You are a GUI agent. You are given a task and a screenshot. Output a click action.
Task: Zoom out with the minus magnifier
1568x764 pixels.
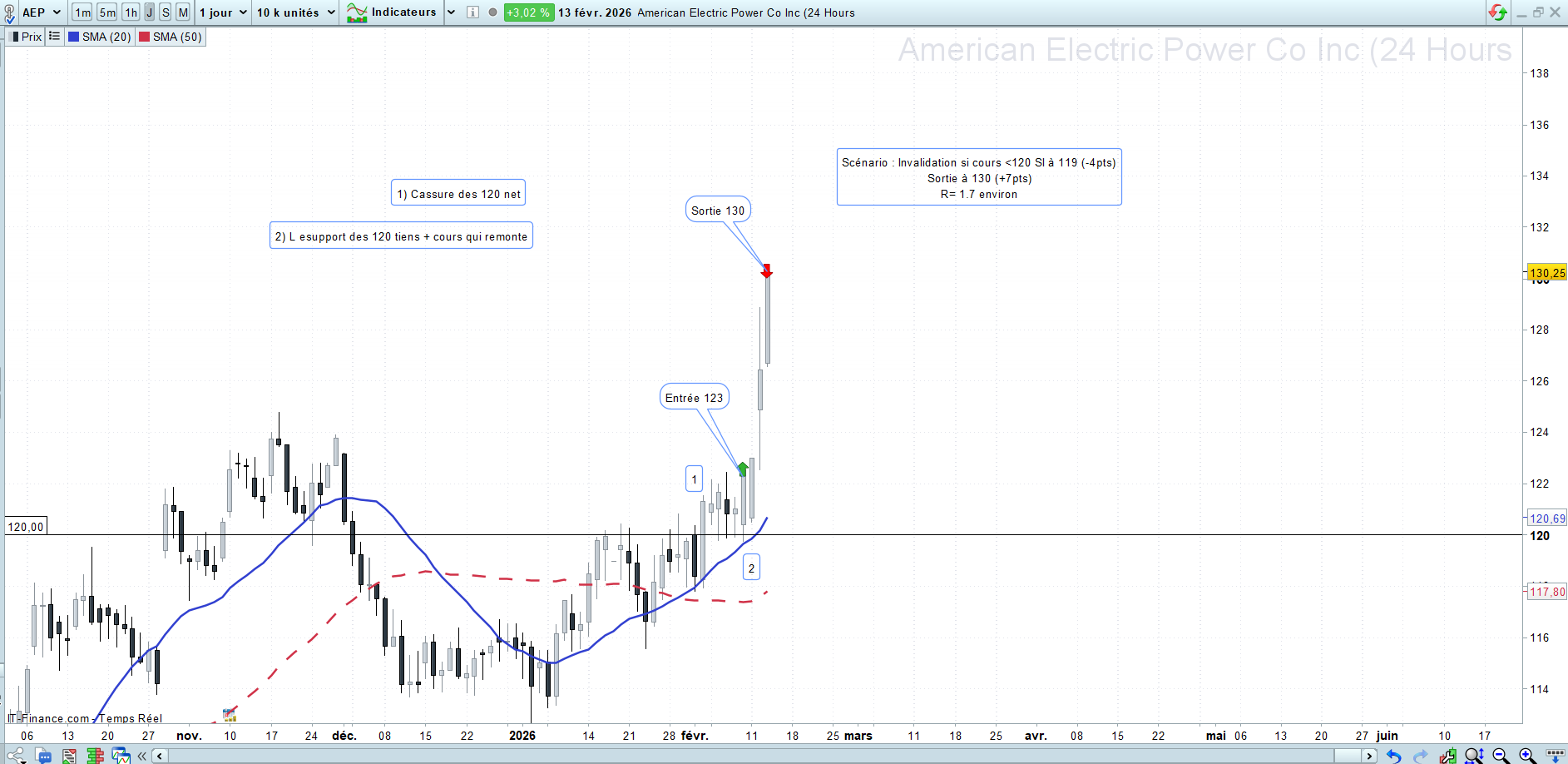pos(1501,756)
